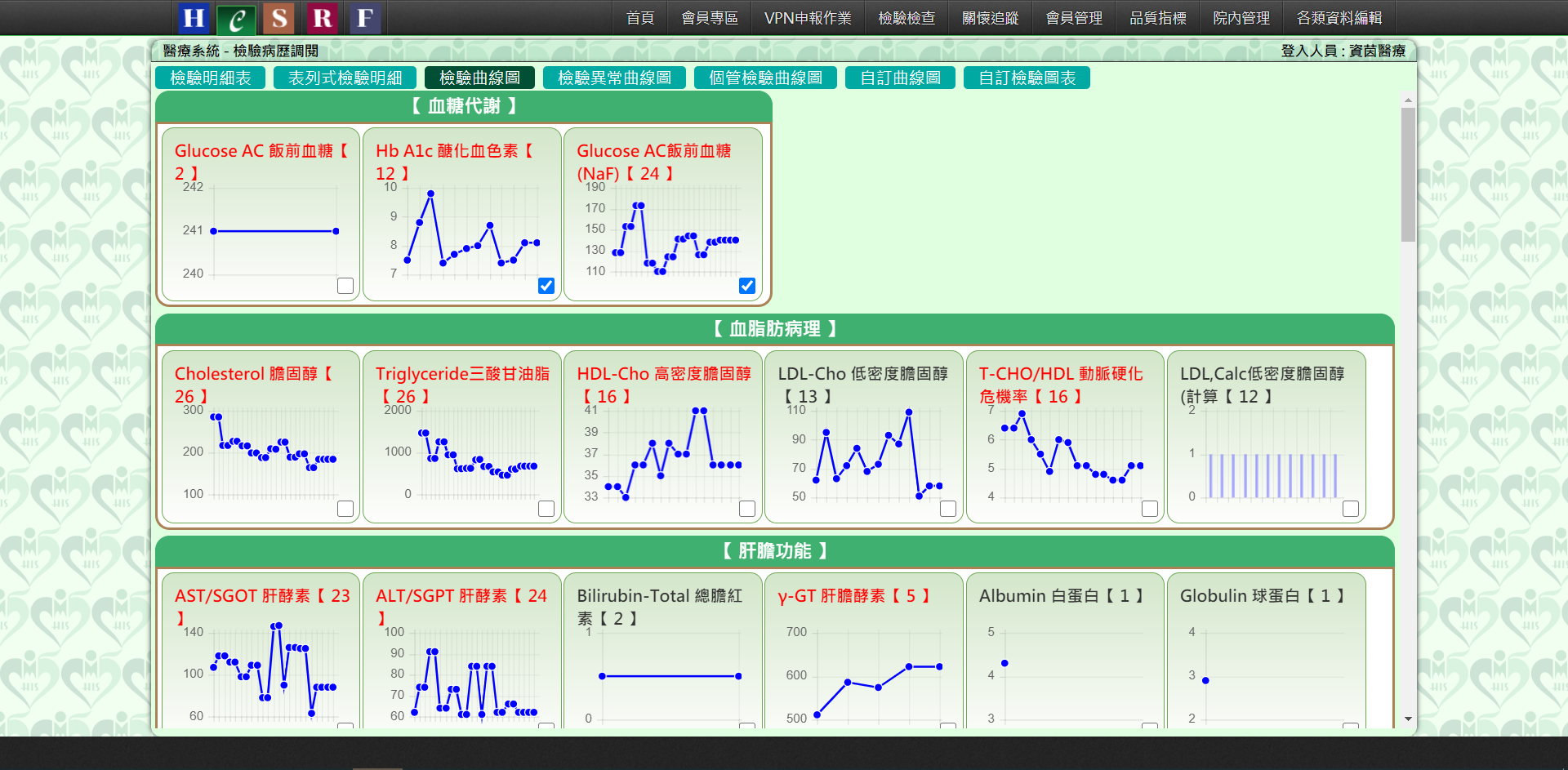Click the Triglyceride三酸甘油脂 chart

tap(461, 455)
